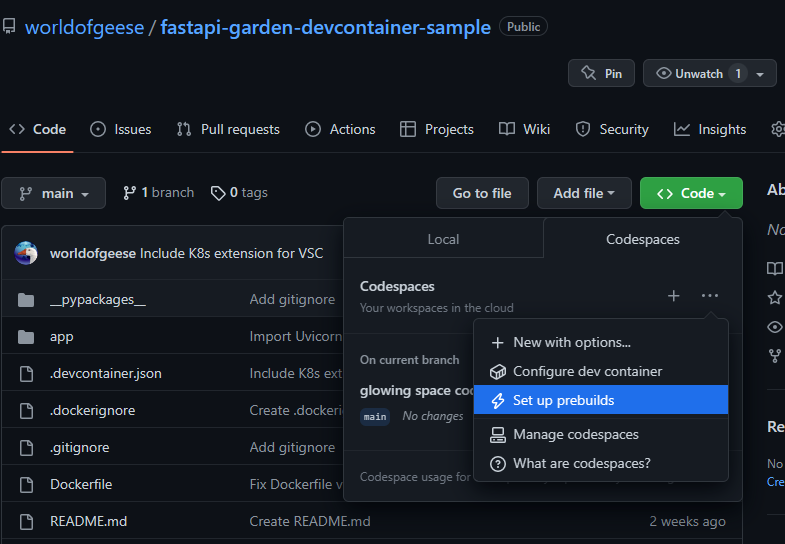Choose Configure dev container
This screenshot has height=544, width=785.
point(601,372)
